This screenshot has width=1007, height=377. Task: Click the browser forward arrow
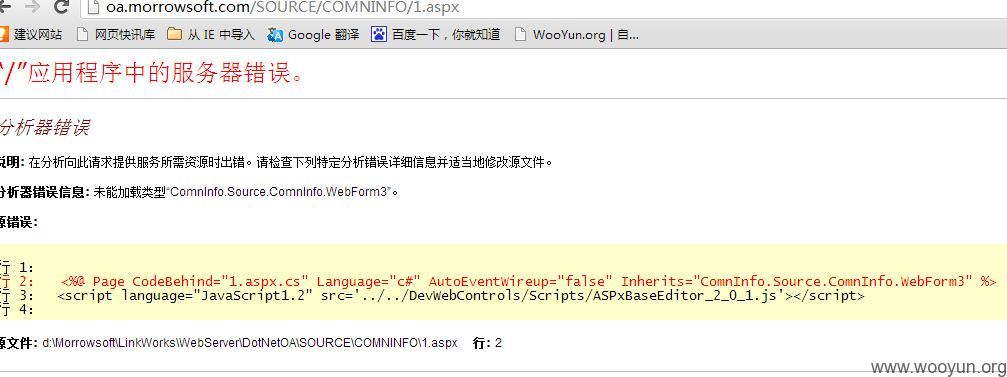point(31,7)
